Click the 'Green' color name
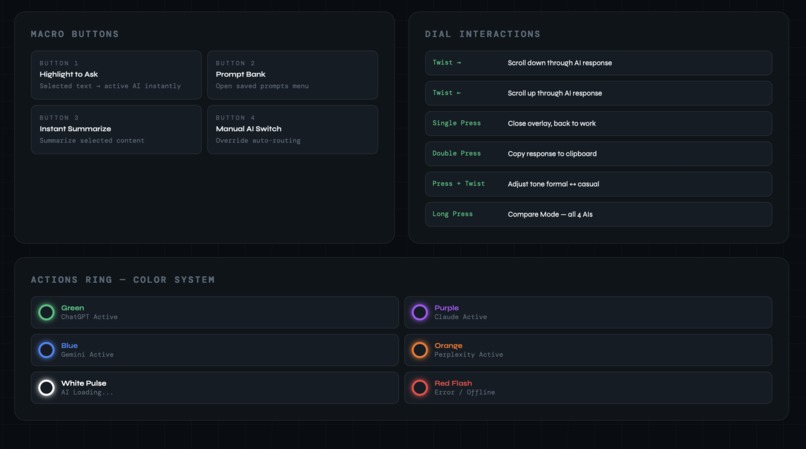The width and height of the screenshot is (806, 449). pyautogui.click(x=72, y=308)
